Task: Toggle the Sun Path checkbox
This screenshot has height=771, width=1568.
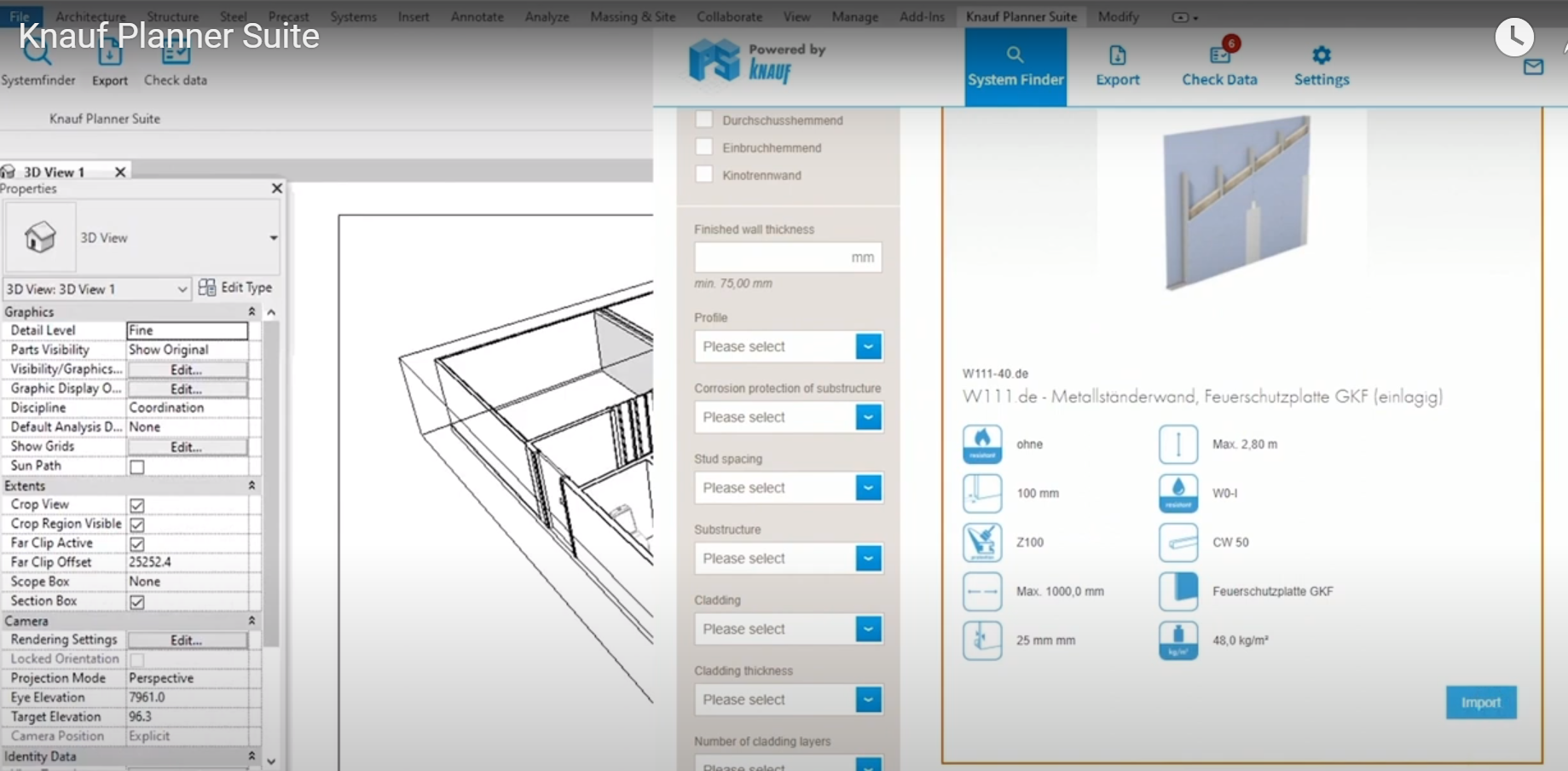Action: [x=136, y=467]
